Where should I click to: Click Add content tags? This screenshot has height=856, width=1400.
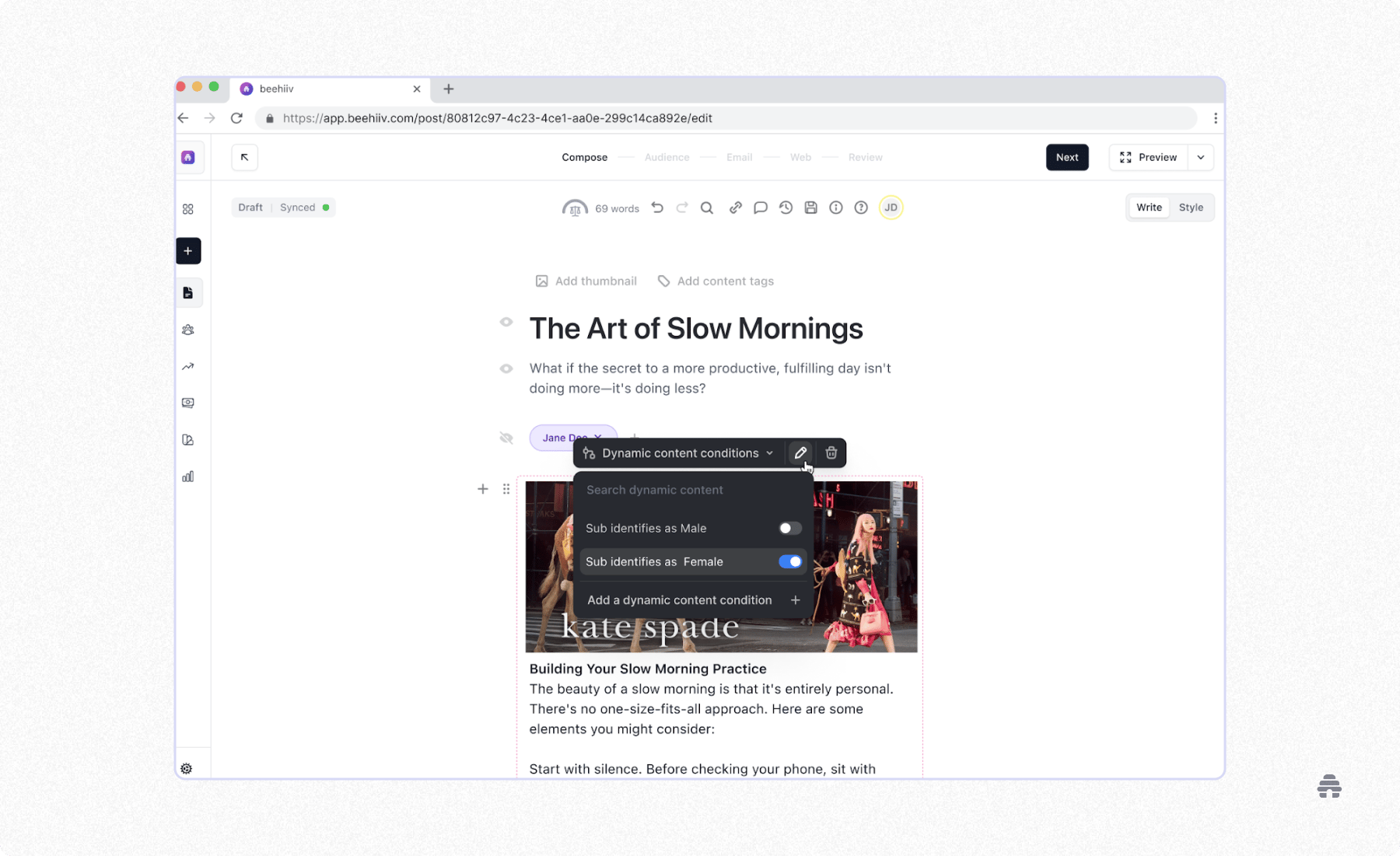point(716,281)
